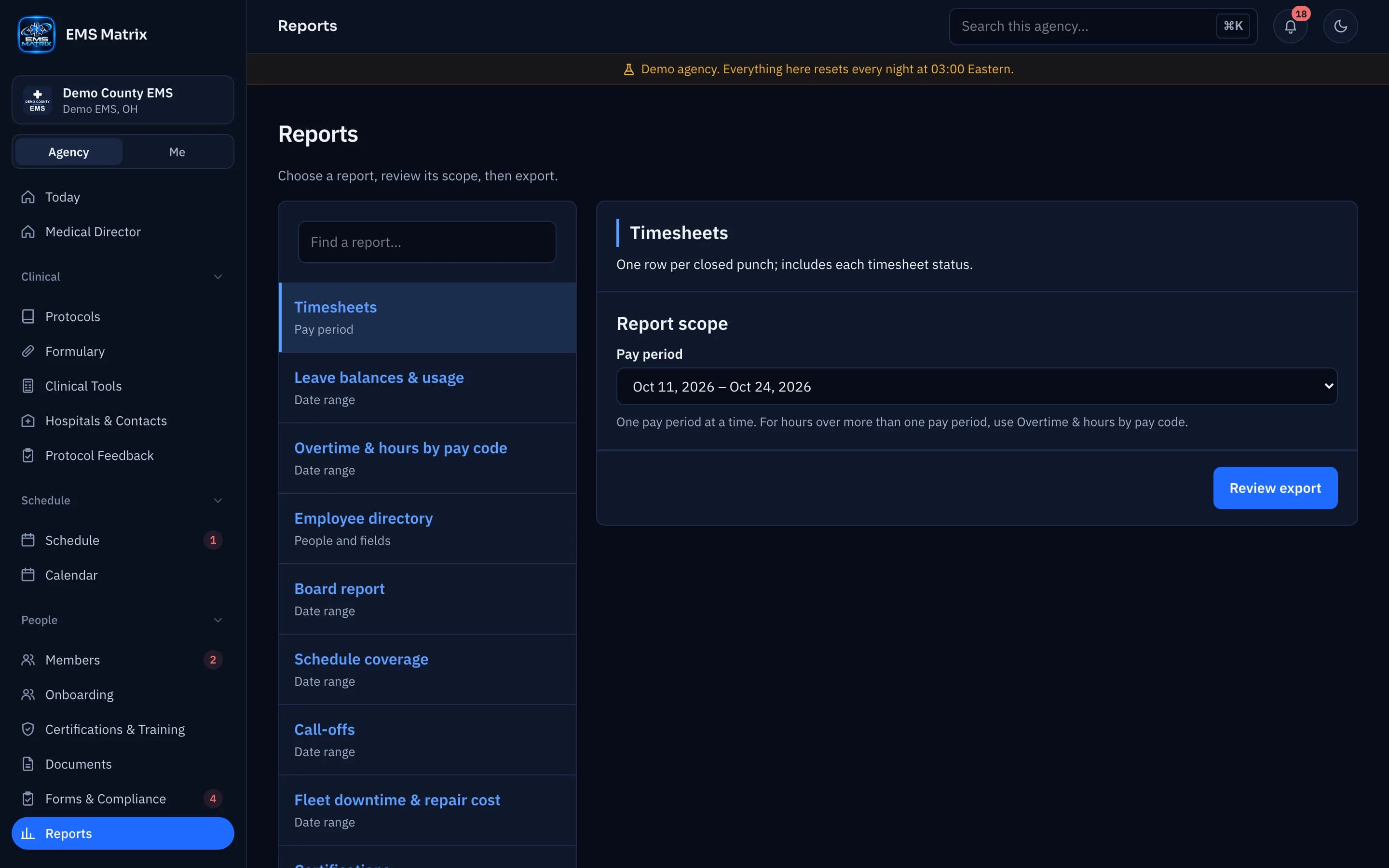Click the Hospitals & Contacts icon
The width and height of the screenshot is (1389, 868).
tap(28, 421)
